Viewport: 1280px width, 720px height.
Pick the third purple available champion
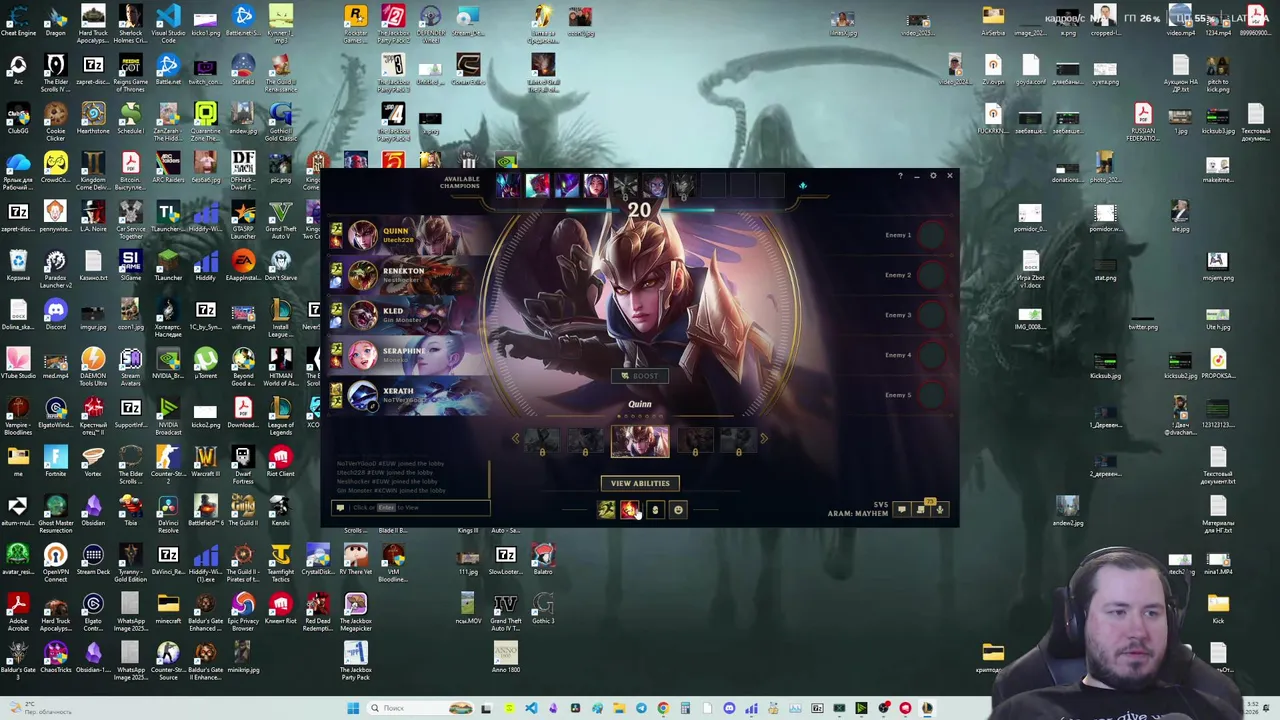[x=566, y=185]
